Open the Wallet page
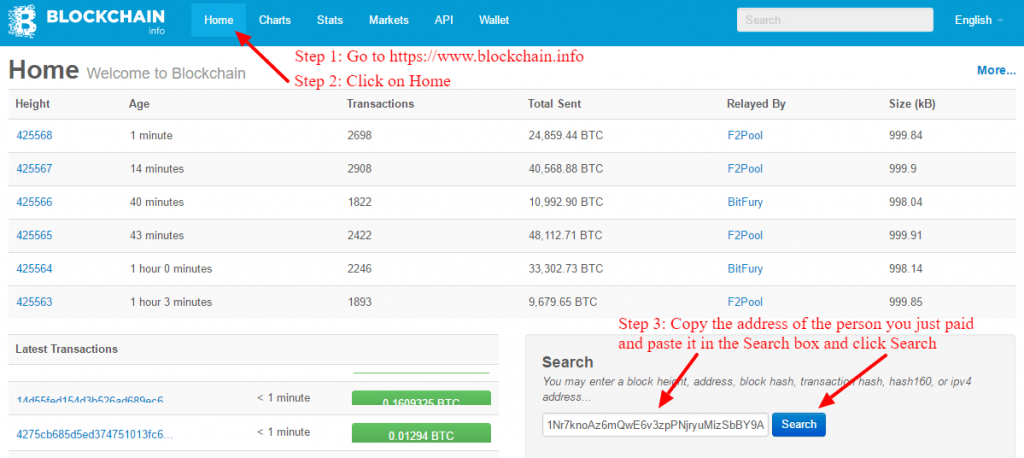This screenshot has width=1024, height=458. tap(494, 20)
